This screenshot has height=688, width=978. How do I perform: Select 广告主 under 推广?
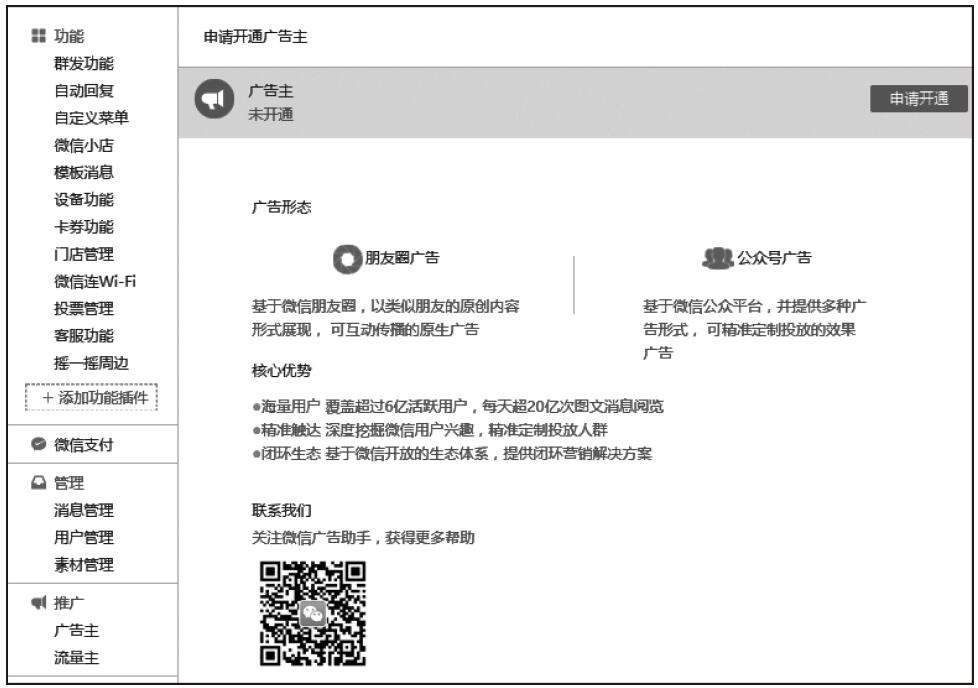[76, 631]
